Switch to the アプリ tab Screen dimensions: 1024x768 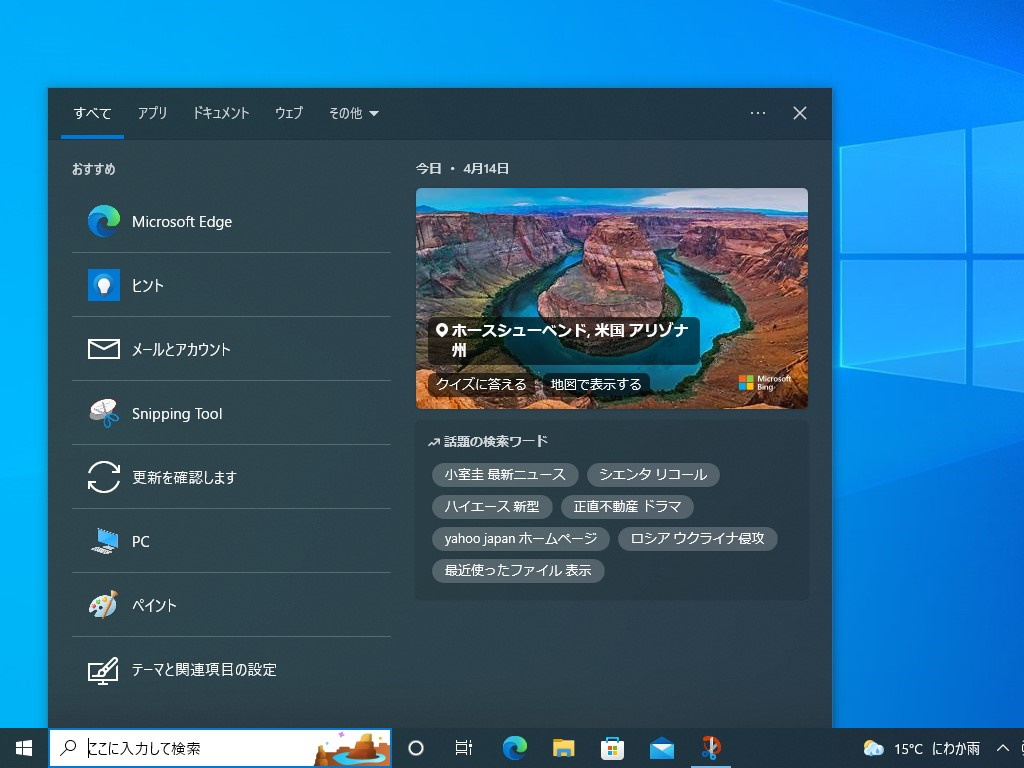(152, 113)
